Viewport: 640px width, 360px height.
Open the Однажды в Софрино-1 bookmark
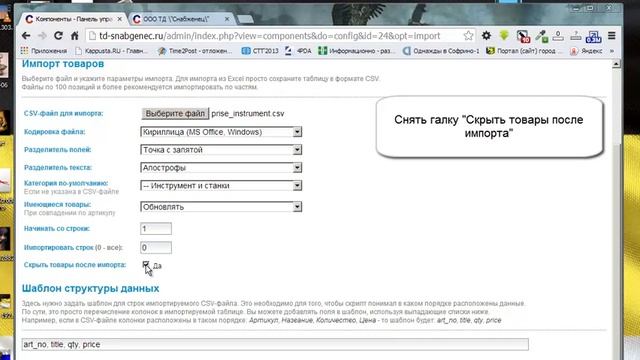pyautogui.click(x=441, y=51)
